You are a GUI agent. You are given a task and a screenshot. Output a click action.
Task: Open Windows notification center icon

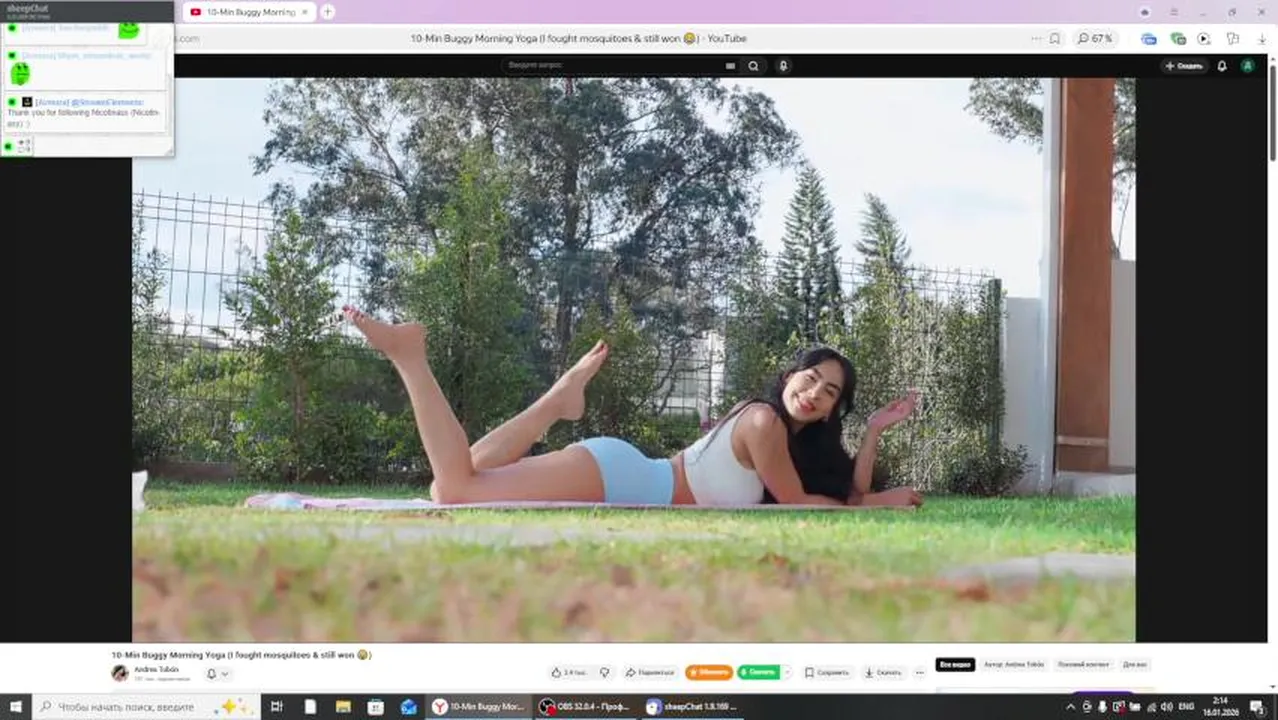1258,706
